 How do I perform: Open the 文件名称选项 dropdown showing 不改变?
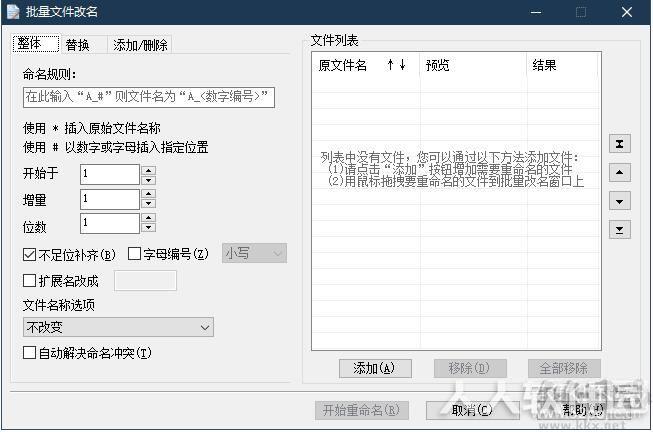coord(118,327)
